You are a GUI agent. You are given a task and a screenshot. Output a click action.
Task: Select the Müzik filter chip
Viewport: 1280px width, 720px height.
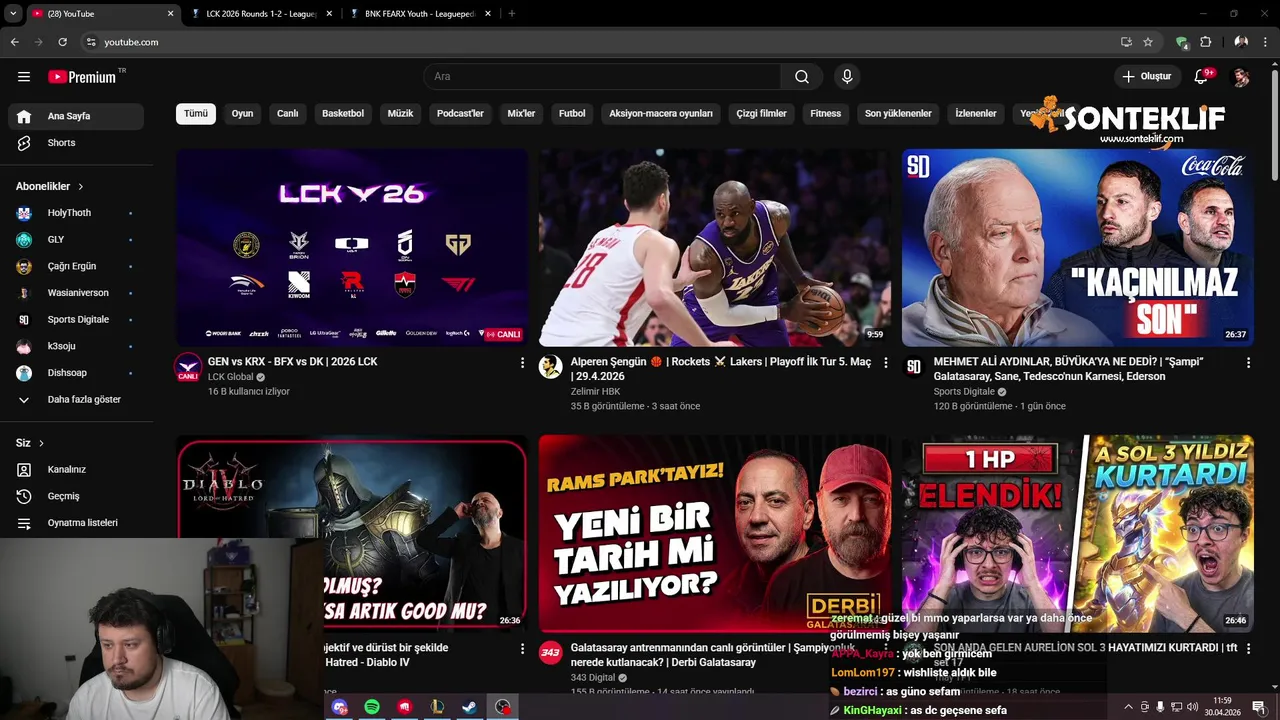400,114
